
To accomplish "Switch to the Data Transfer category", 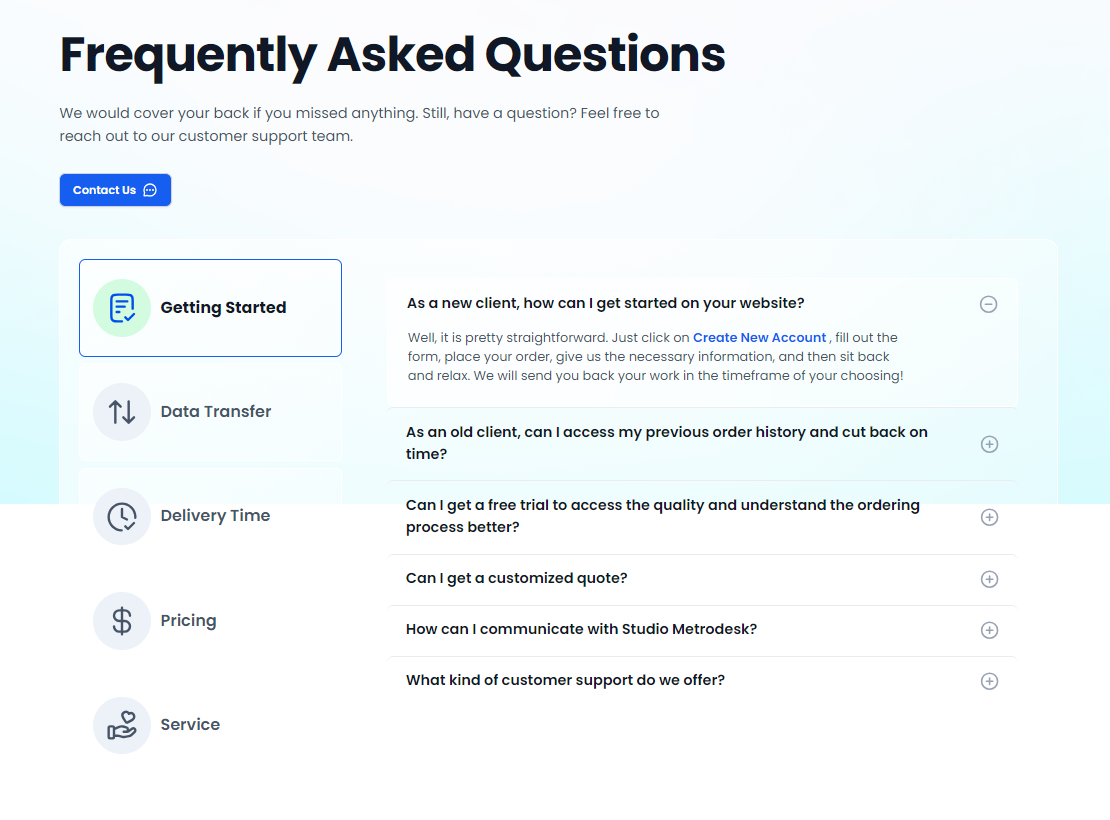I will pos(210,411).
